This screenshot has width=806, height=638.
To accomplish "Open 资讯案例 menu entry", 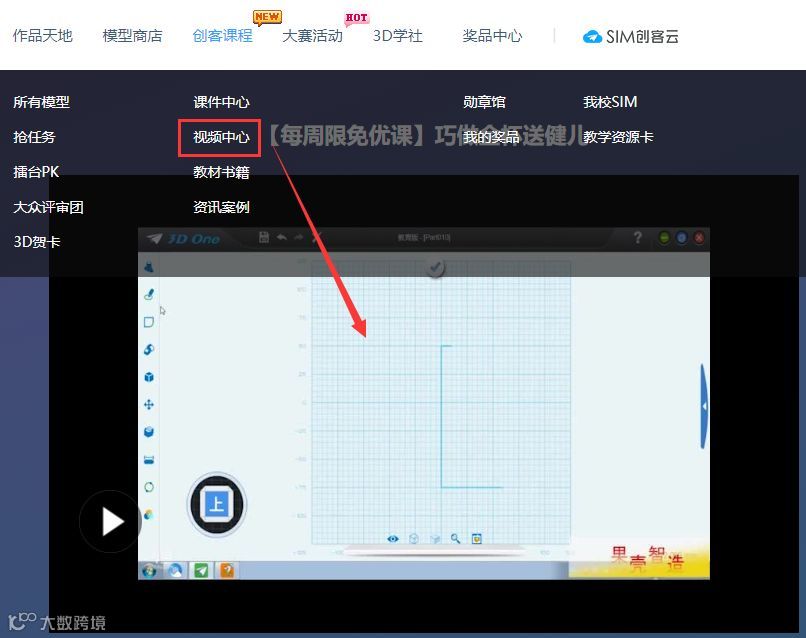I will pos(221,207).
